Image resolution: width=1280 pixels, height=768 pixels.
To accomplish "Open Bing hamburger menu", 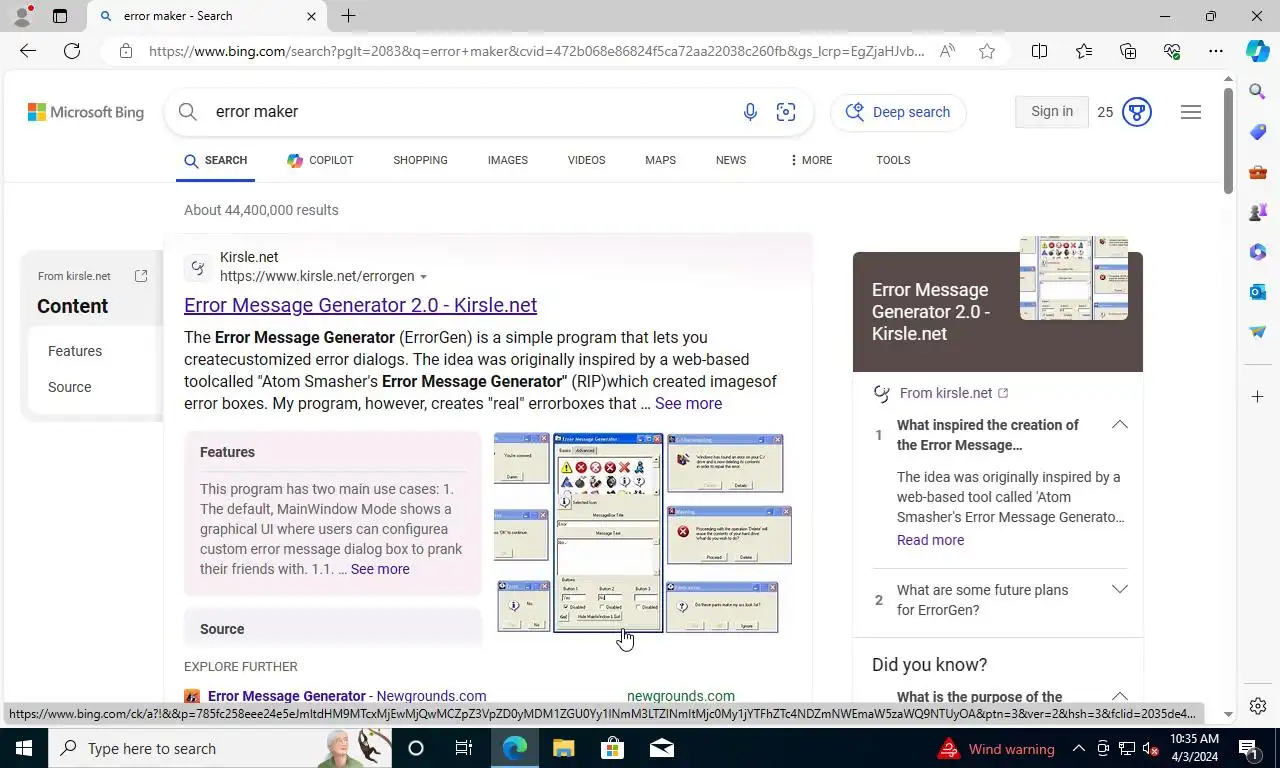I will [x=1191, y=112].
